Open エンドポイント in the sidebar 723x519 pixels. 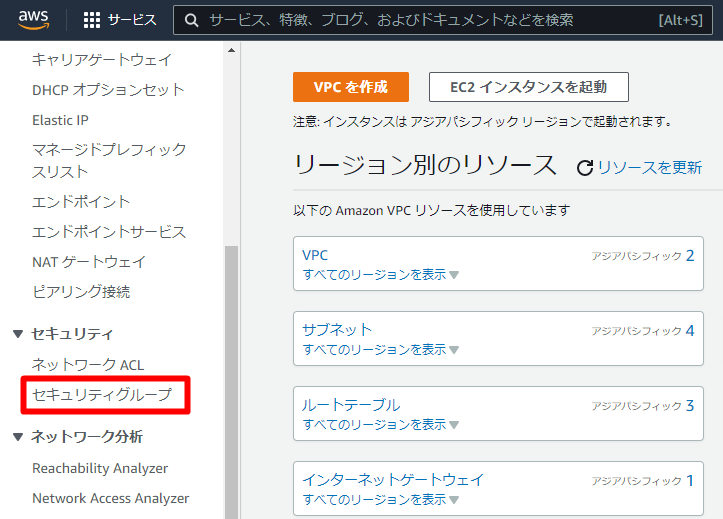[81, 201]
